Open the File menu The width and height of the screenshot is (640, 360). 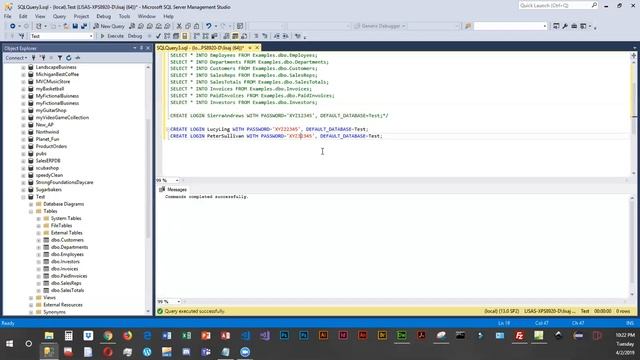8,16
